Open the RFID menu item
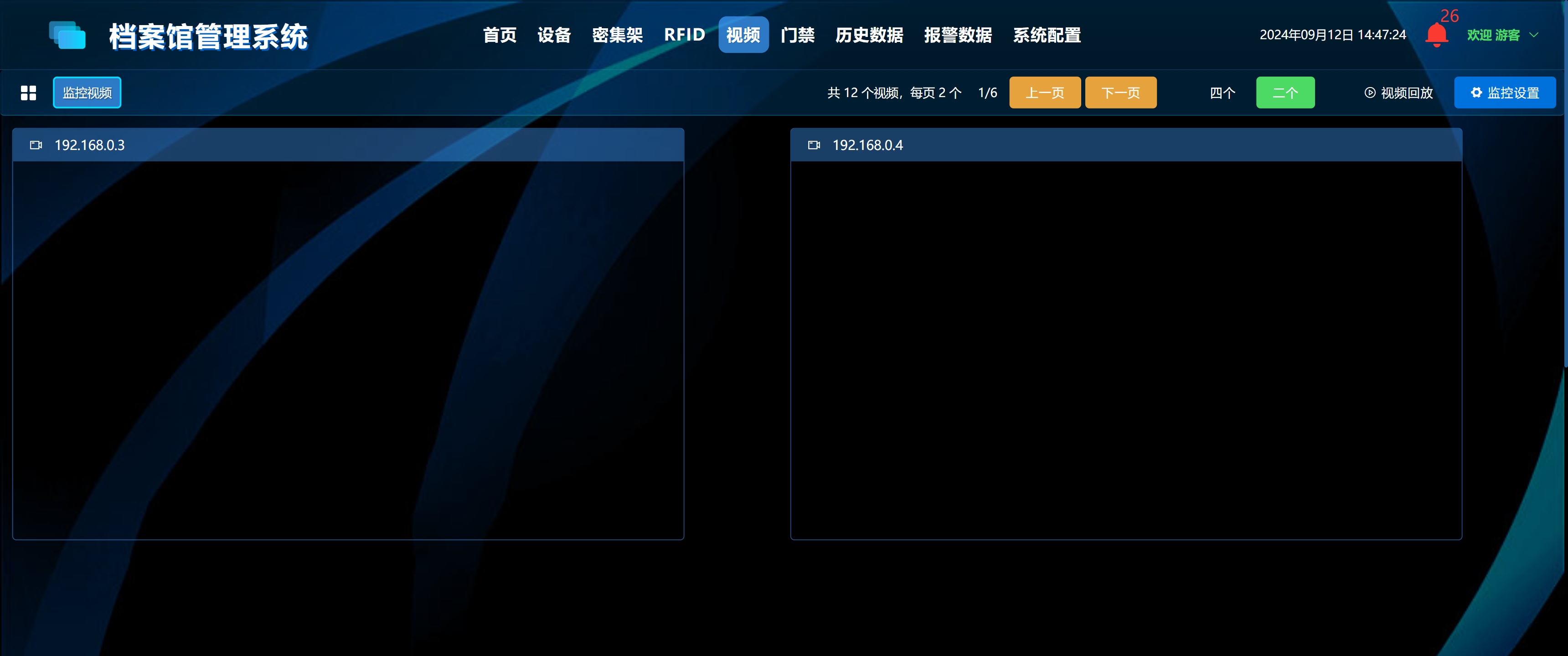 [x=684, y=35]
